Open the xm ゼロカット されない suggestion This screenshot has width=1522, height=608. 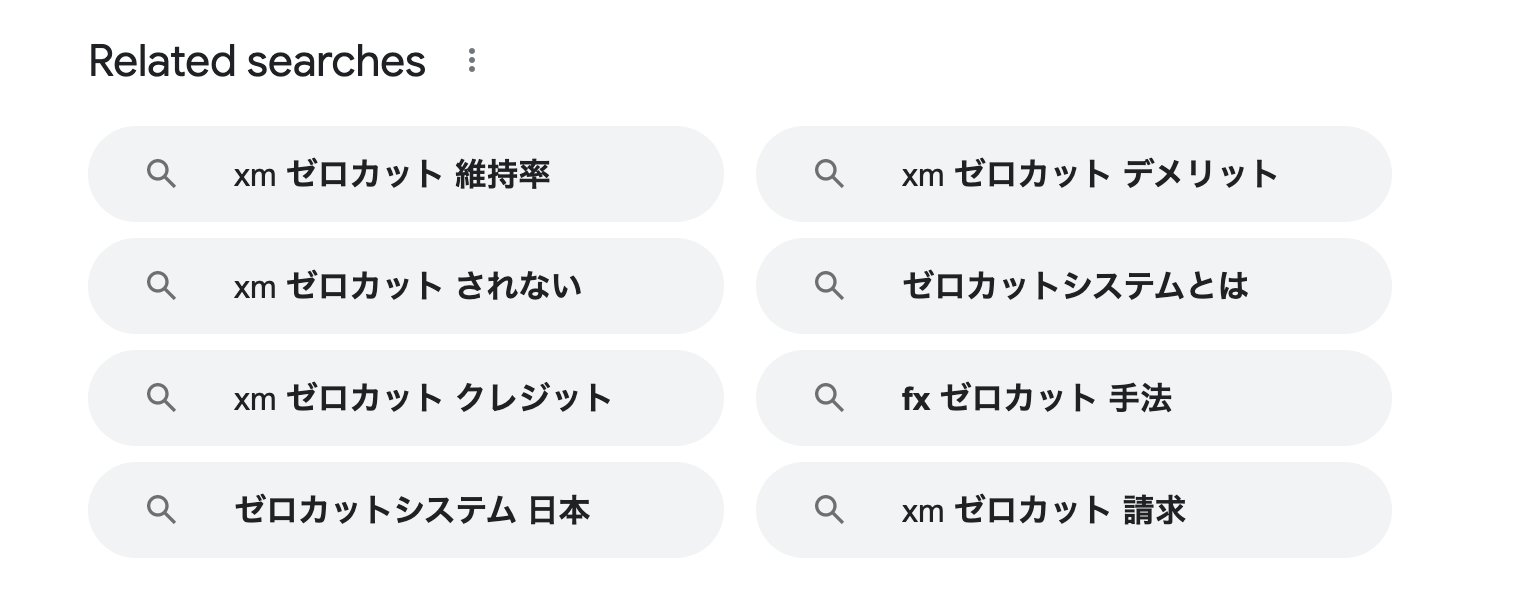(x=406, y=286)
